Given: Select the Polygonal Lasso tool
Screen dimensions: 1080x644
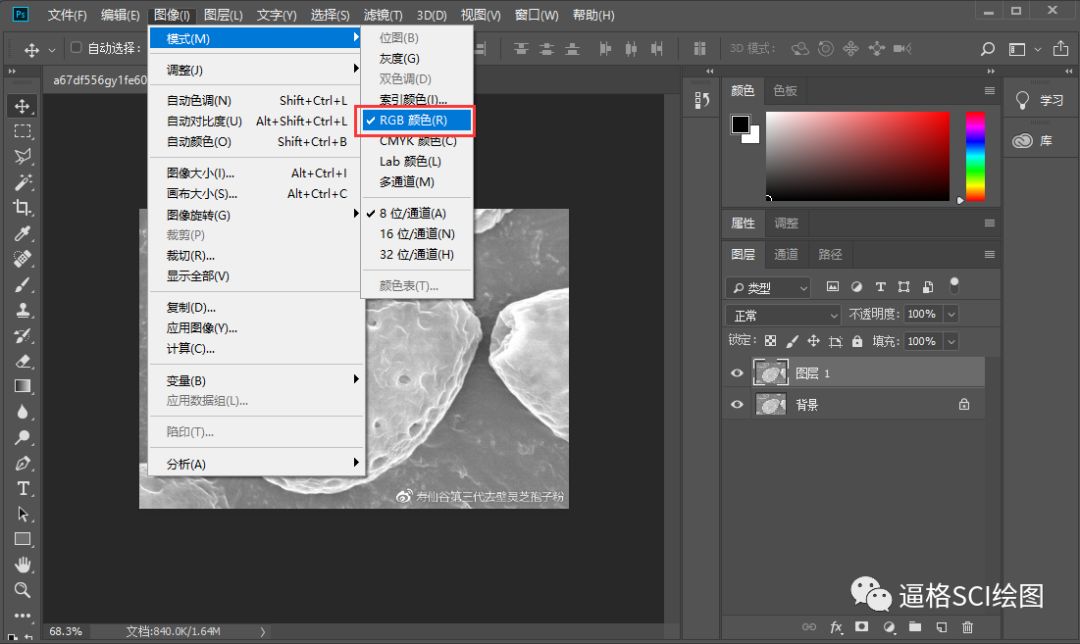Looking at the screenshot, I should (x=22, y=157).
